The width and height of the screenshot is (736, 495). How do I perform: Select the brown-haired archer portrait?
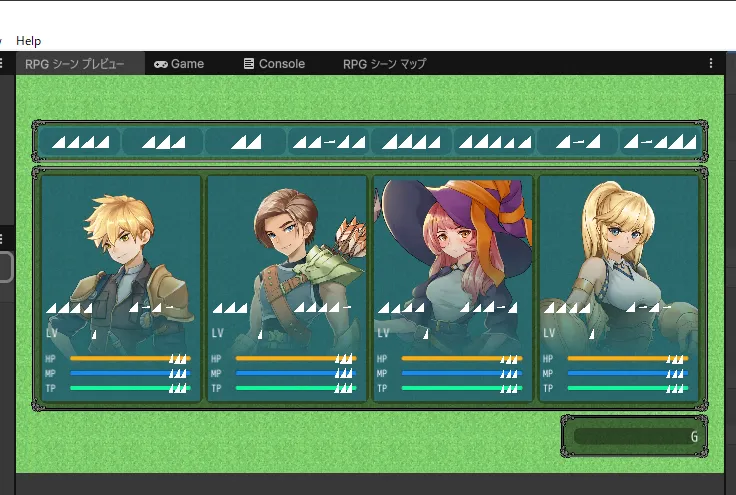[287, 250]
